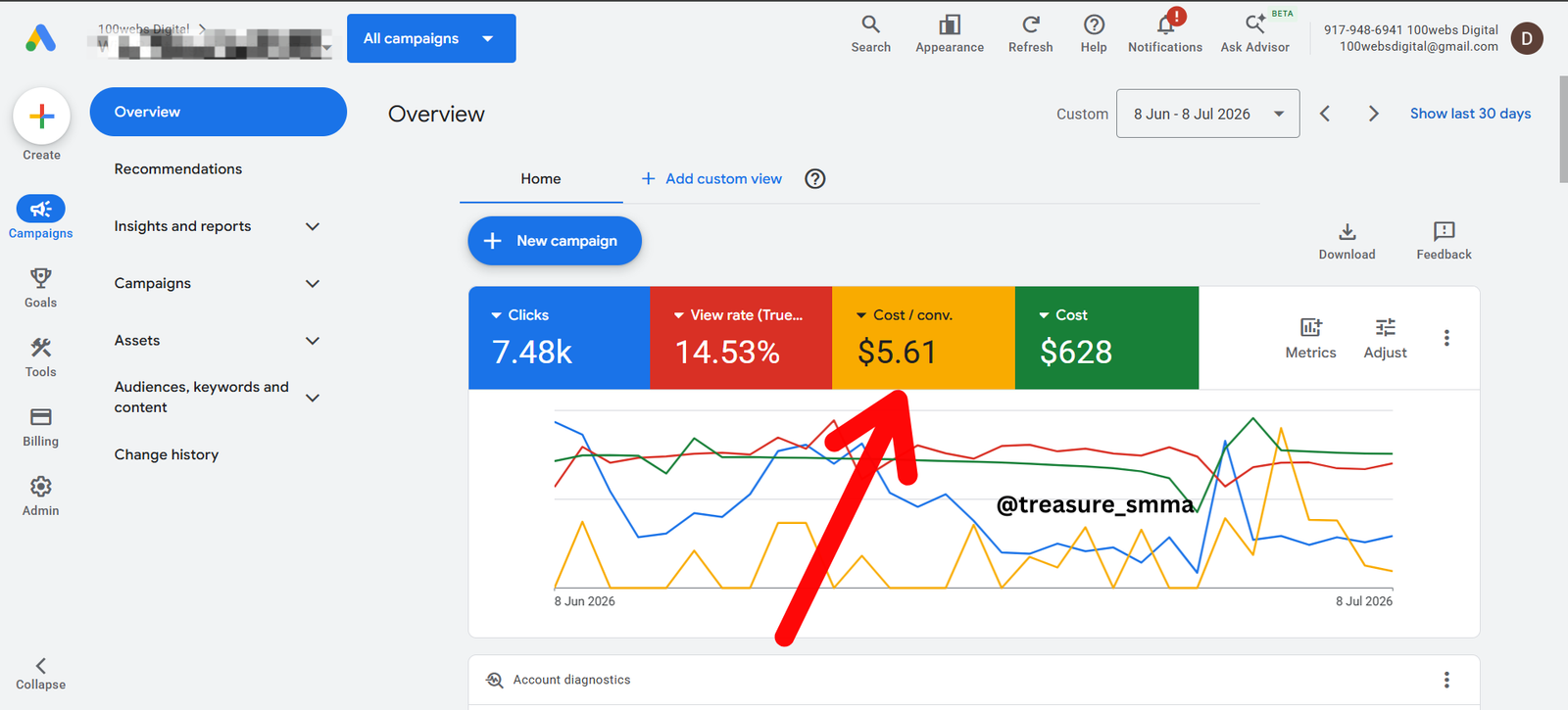Open the Create plus button

[x=41, y=117]
